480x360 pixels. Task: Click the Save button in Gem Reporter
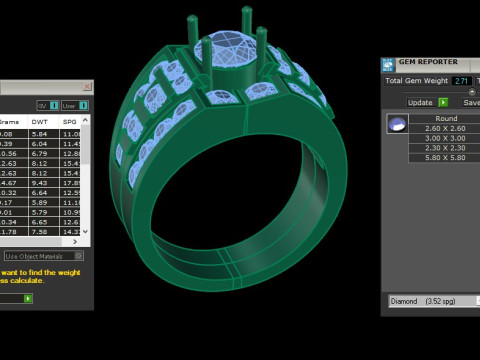point(471,102)
